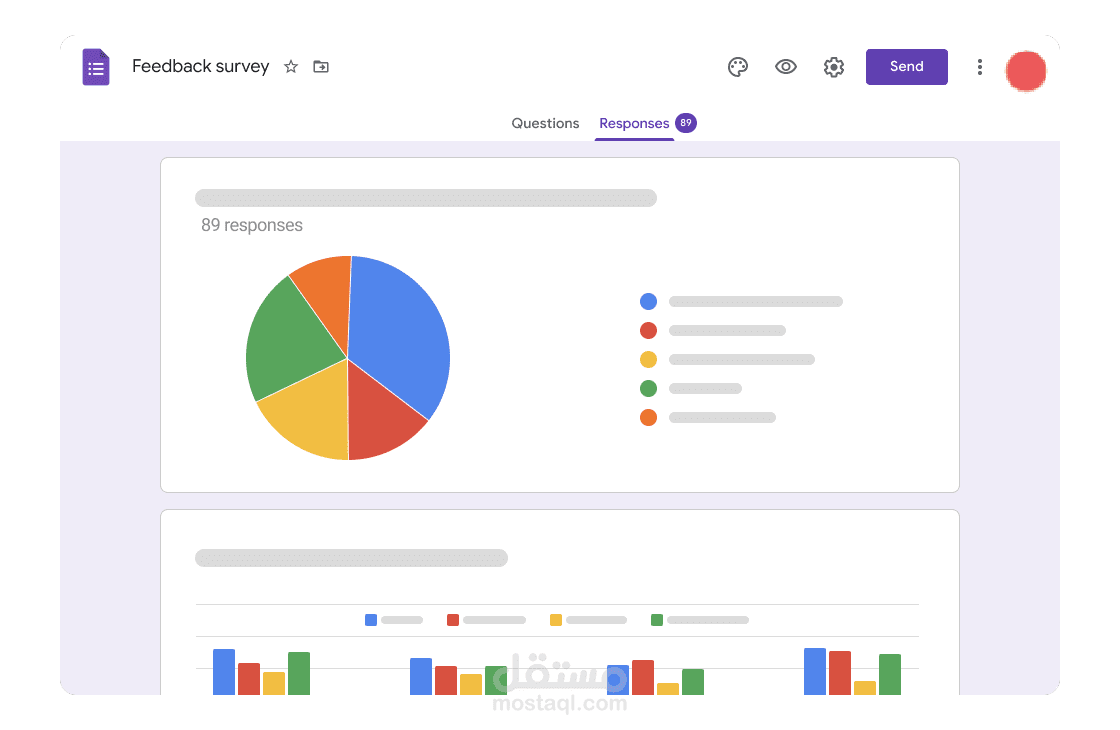Click the Google Forms purple document icon
The height and width of the screenshot is (730, 1120).
tap(96, 66)
